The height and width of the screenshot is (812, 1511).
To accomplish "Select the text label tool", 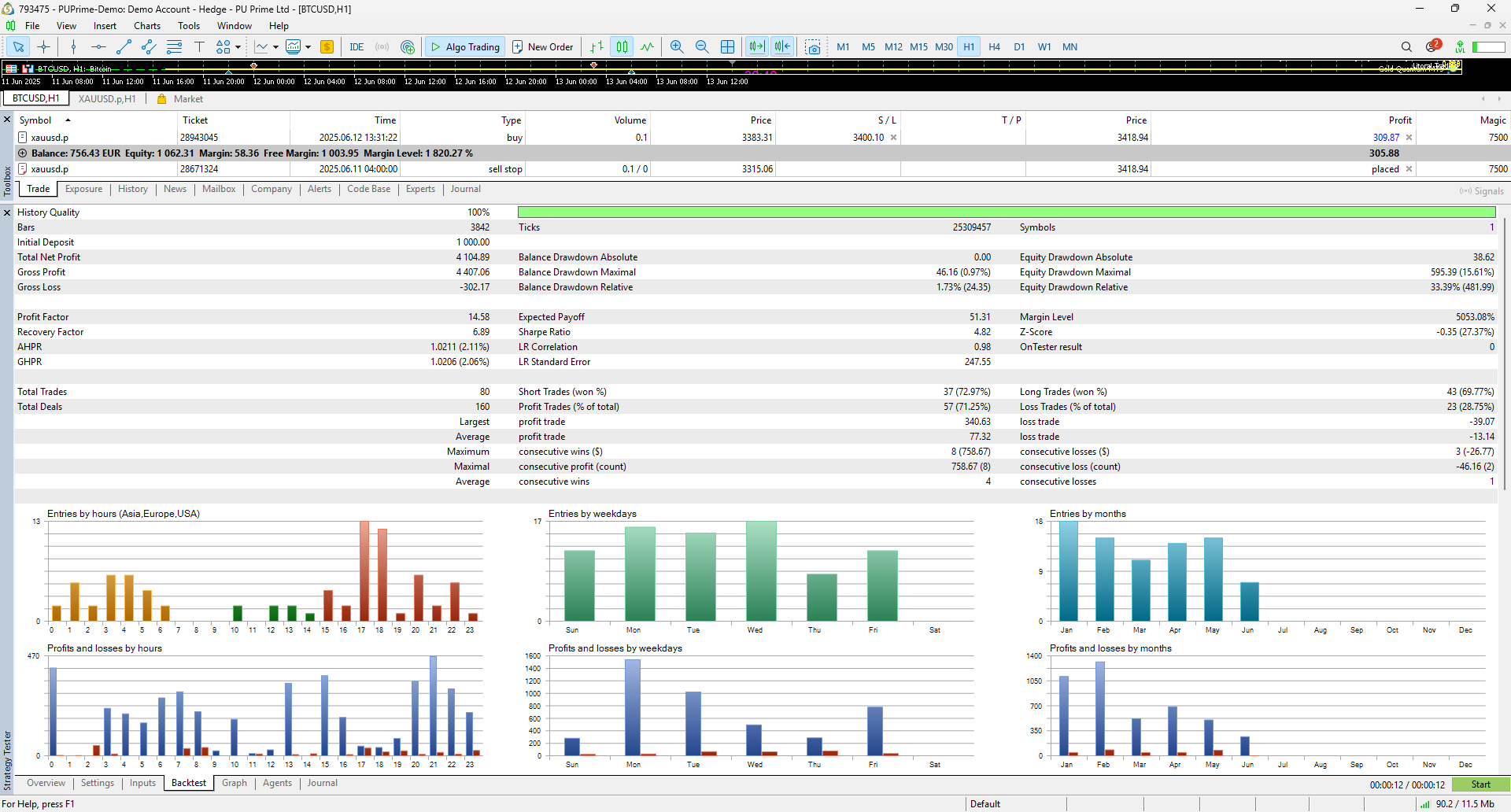I will (x=199, y=47).
